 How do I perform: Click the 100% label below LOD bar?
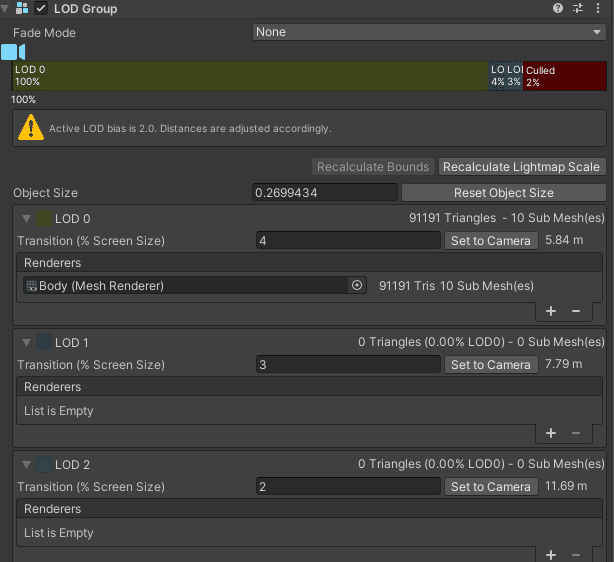[23, 99]
